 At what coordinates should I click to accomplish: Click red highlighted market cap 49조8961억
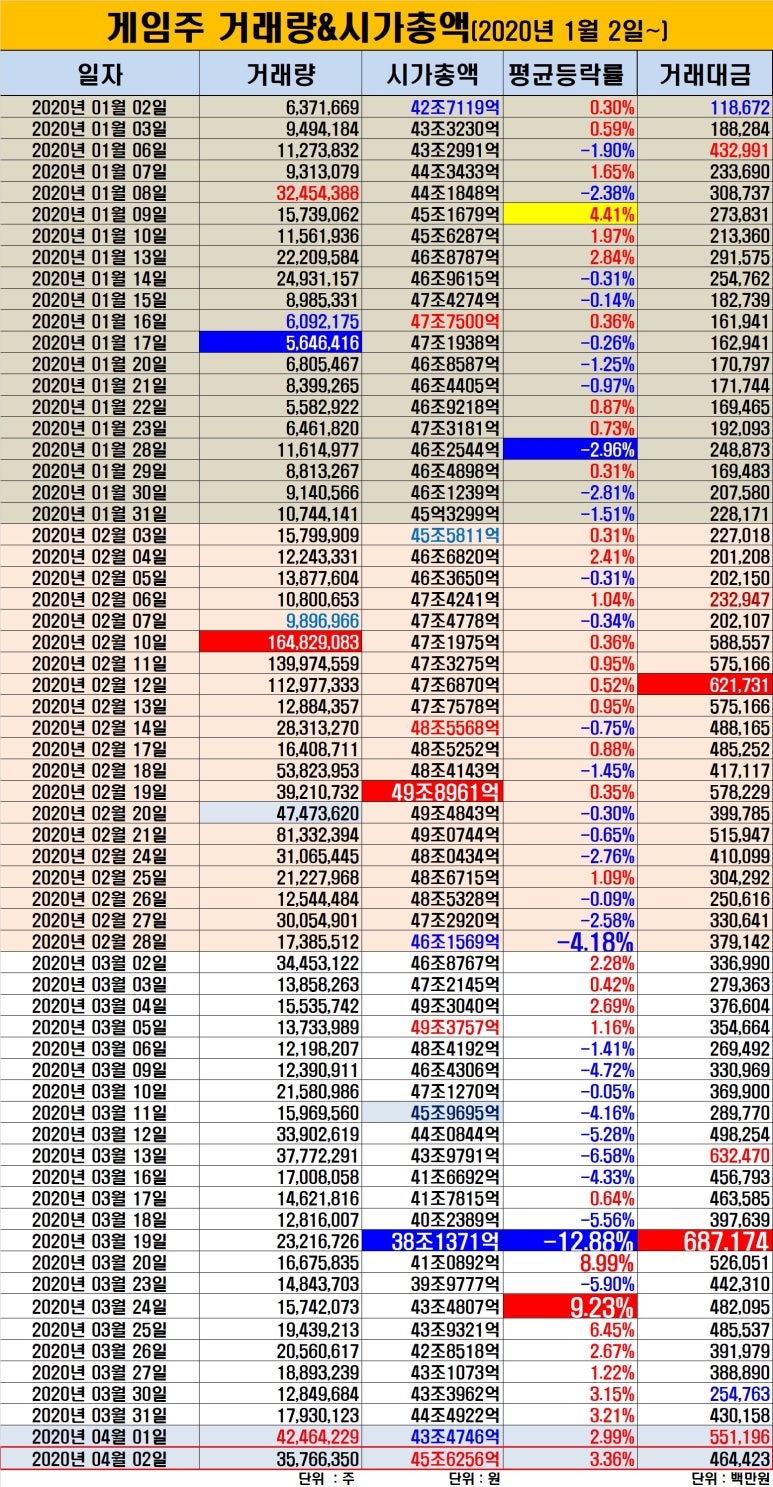[433, 792]
